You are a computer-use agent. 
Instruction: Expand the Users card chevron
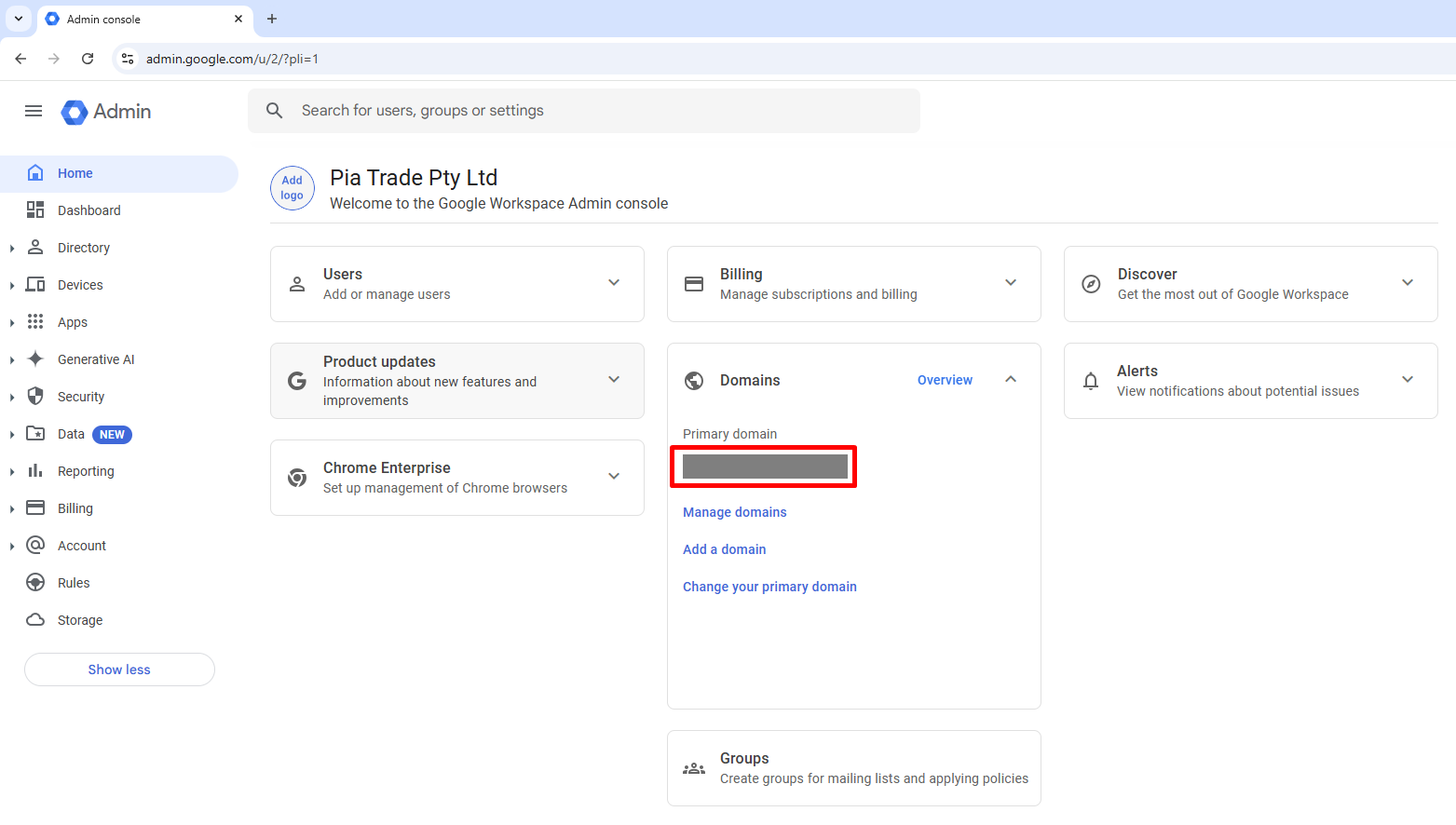614,283
